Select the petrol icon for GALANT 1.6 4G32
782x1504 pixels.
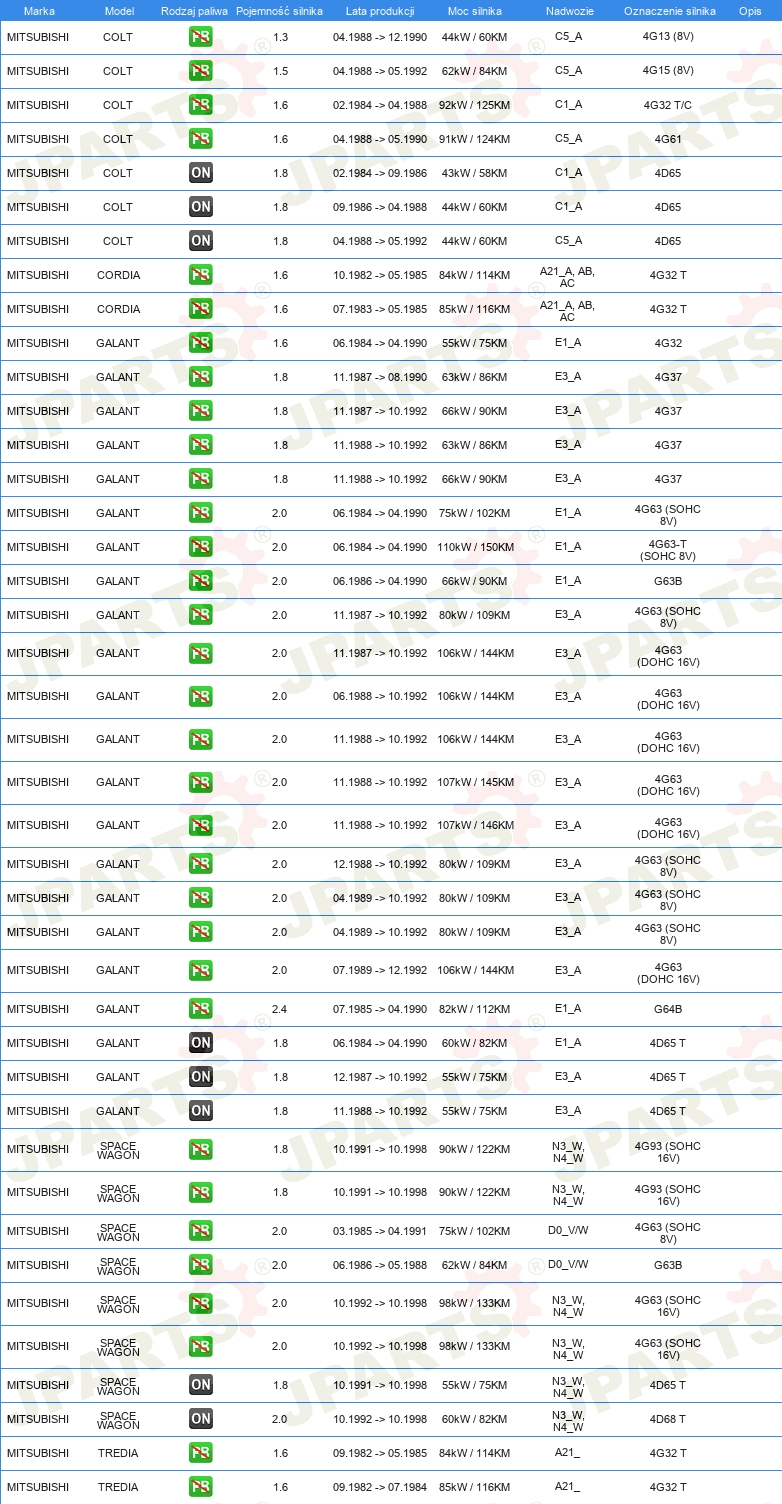coord(201,343)
